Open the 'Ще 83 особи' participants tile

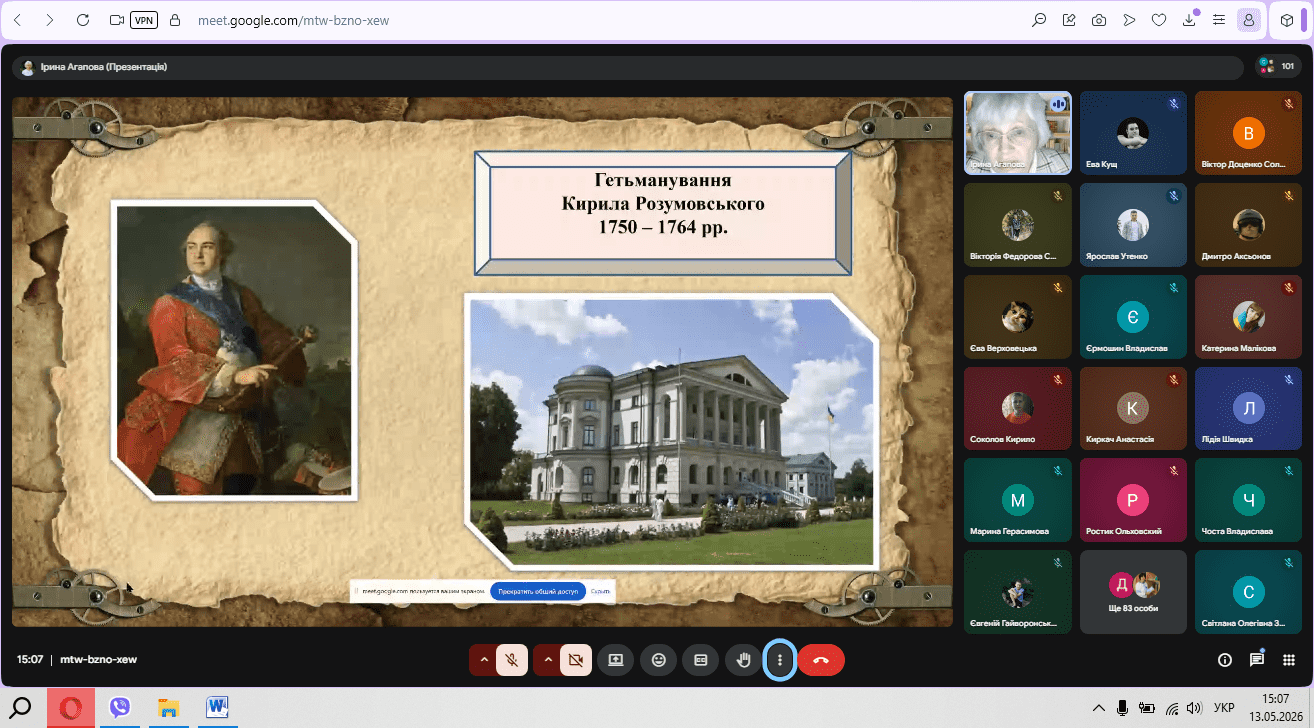point(1133,592)
